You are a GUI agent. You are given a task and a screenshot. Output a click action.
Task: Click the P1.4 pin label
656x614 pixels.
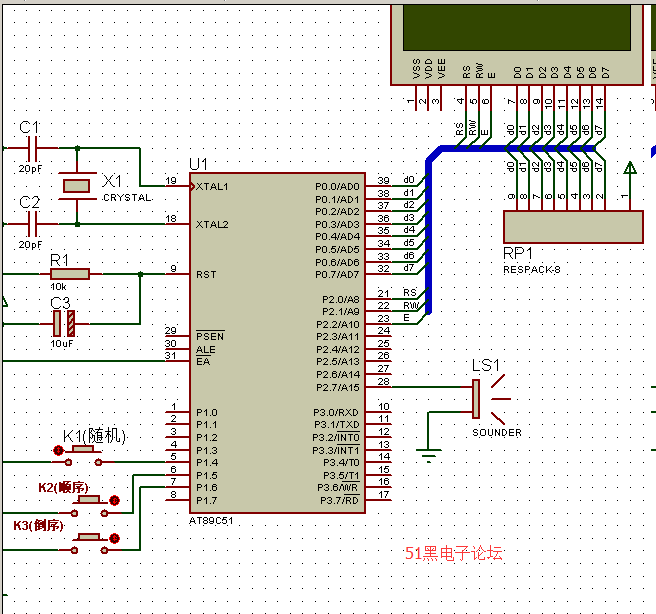click(x=207, y=463)
